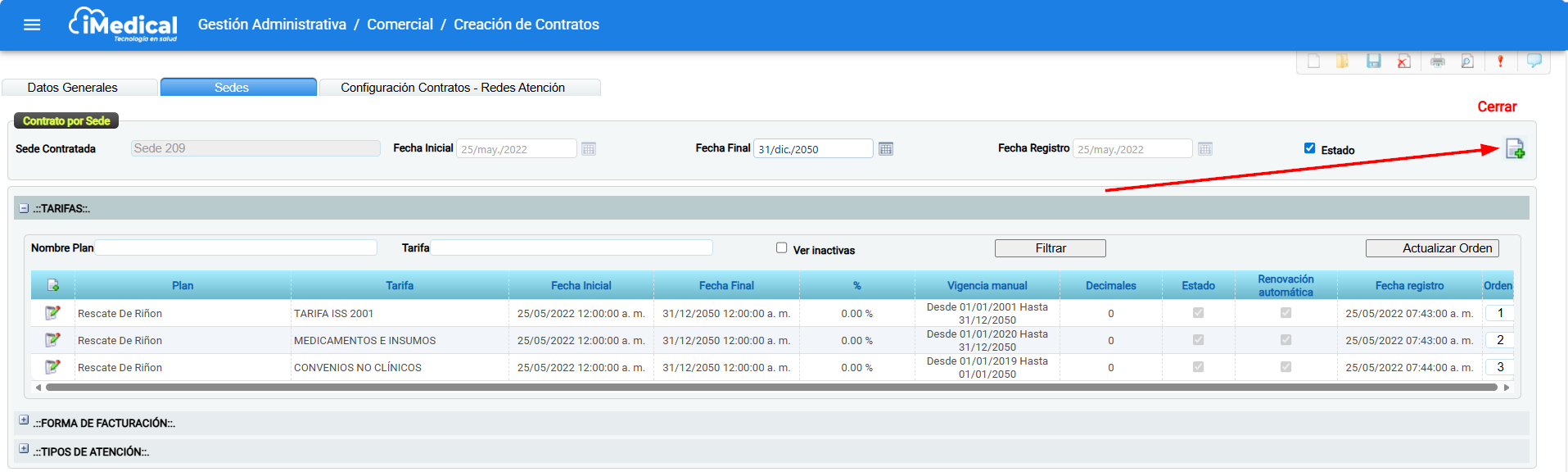1568x472 pixels.
Task: Open Configuración Contratos - Redes Atención tab
Action: [452, 88]
